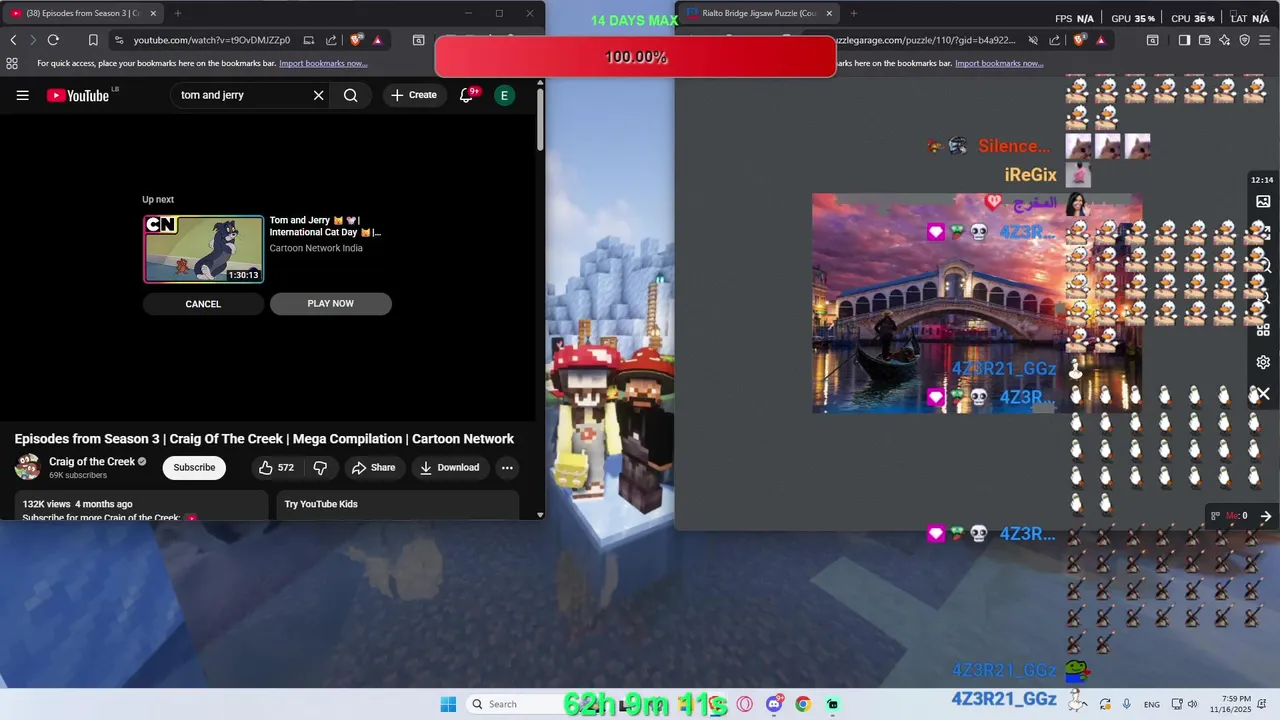Open more actions ellipsis under the video
The width and height of the screenshot is (1280, 720).
click(507, 467)
